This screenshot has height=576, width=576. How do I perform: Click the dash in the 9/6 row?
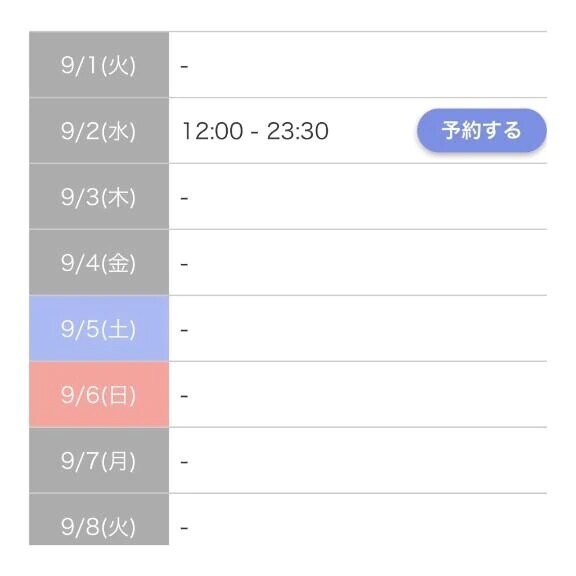pos(184,396)
